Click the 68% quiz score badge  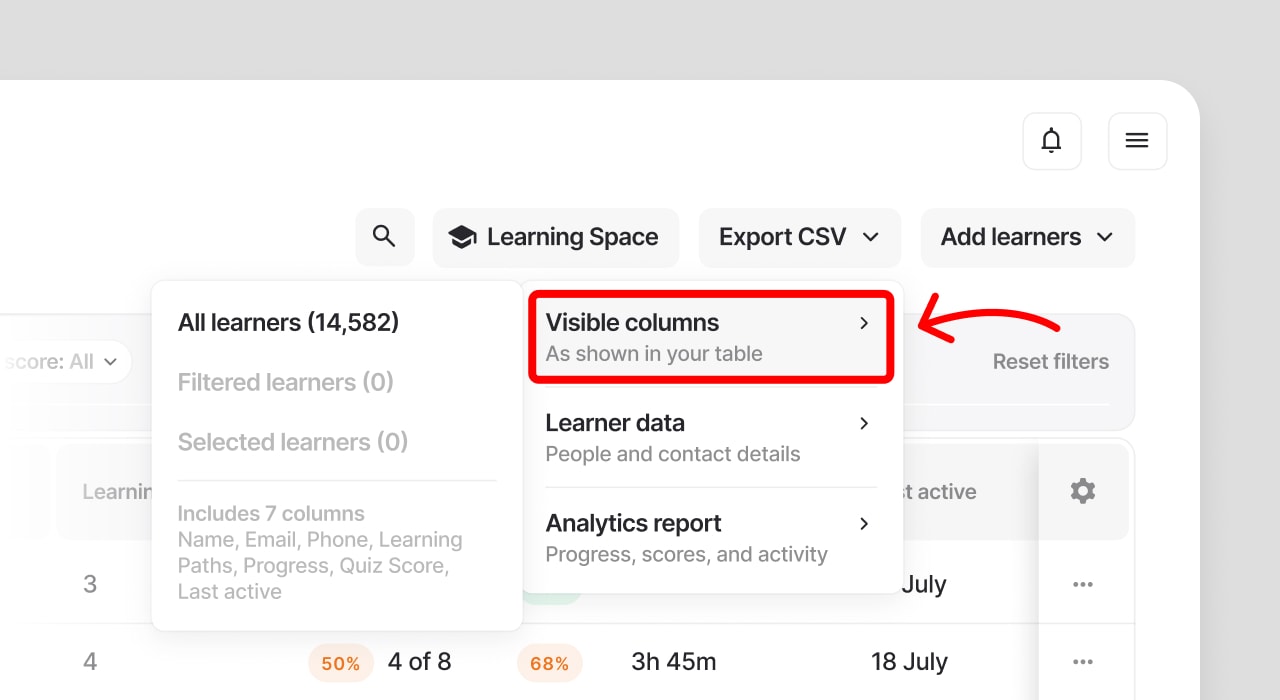pos(549,663)
